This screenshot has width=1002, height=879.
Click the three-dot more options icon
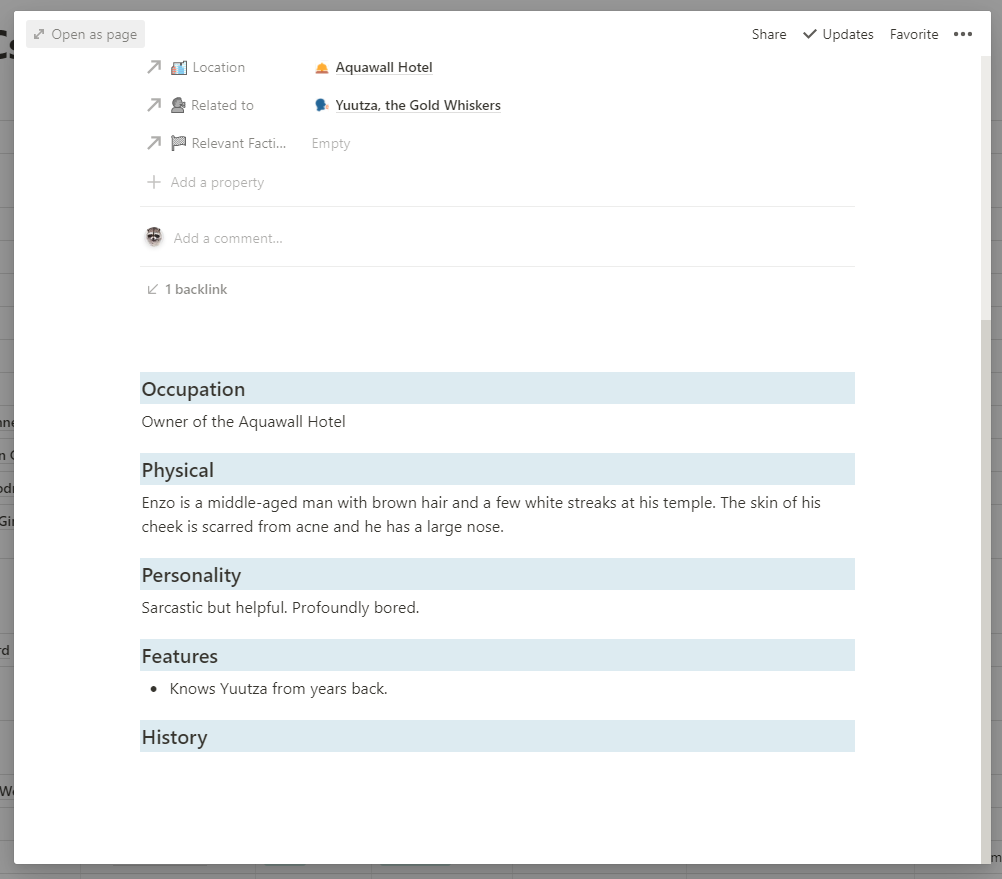[962, 34]
